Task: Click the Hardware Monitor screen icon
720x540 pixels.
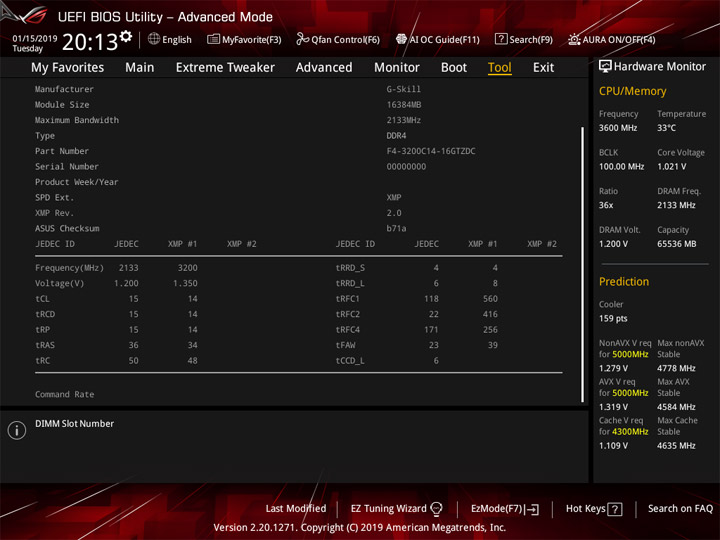Action: pos(605,67)
